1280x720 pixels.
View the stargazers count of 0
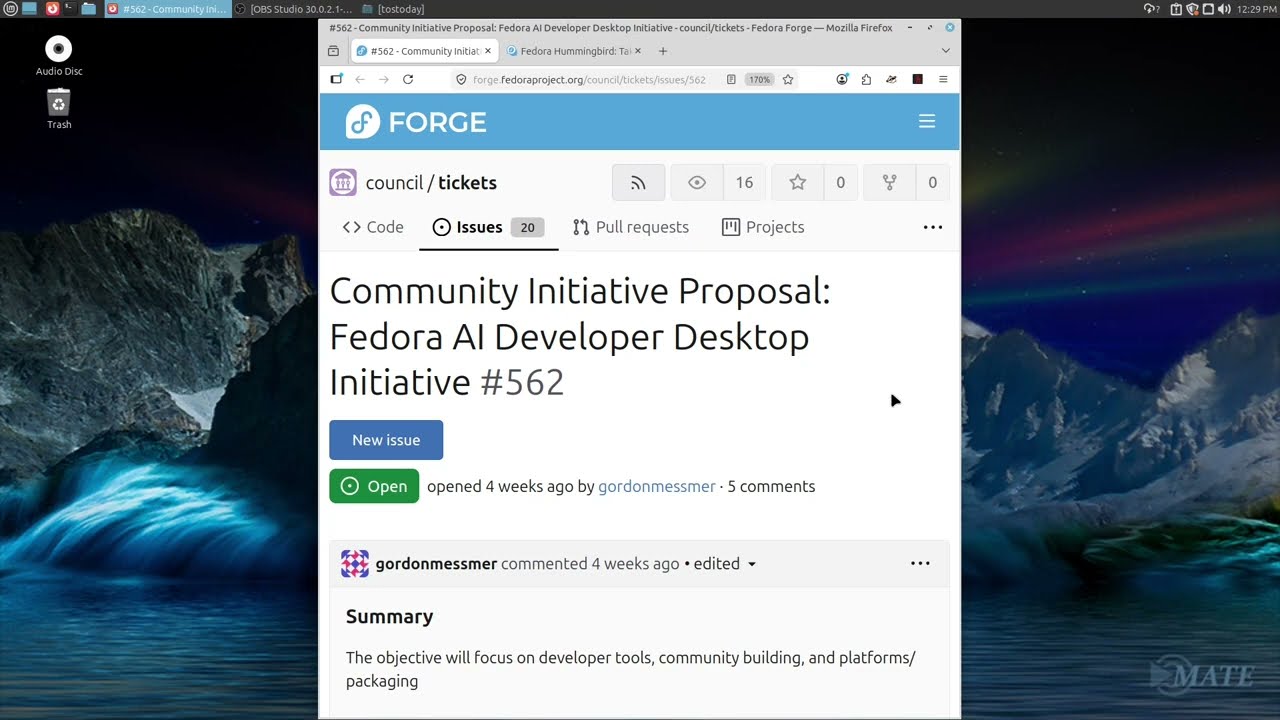tap(840, 182)
